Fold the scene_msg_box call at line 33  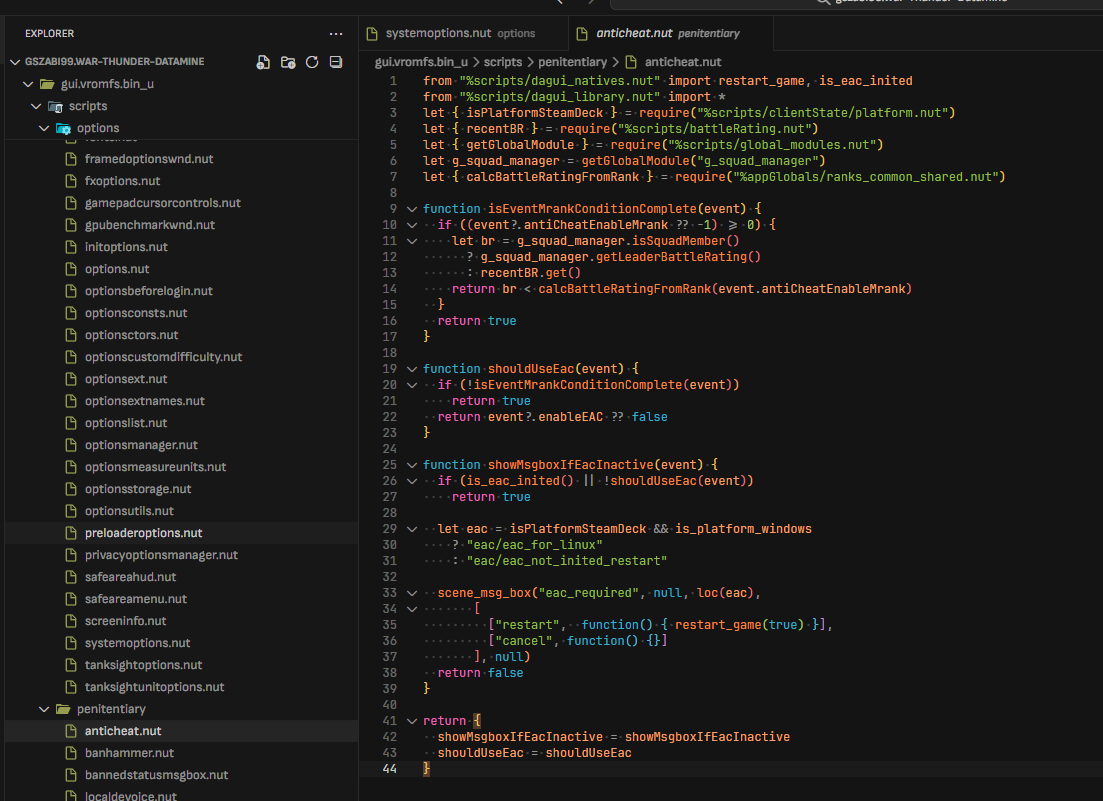click(x=412, y=593)
